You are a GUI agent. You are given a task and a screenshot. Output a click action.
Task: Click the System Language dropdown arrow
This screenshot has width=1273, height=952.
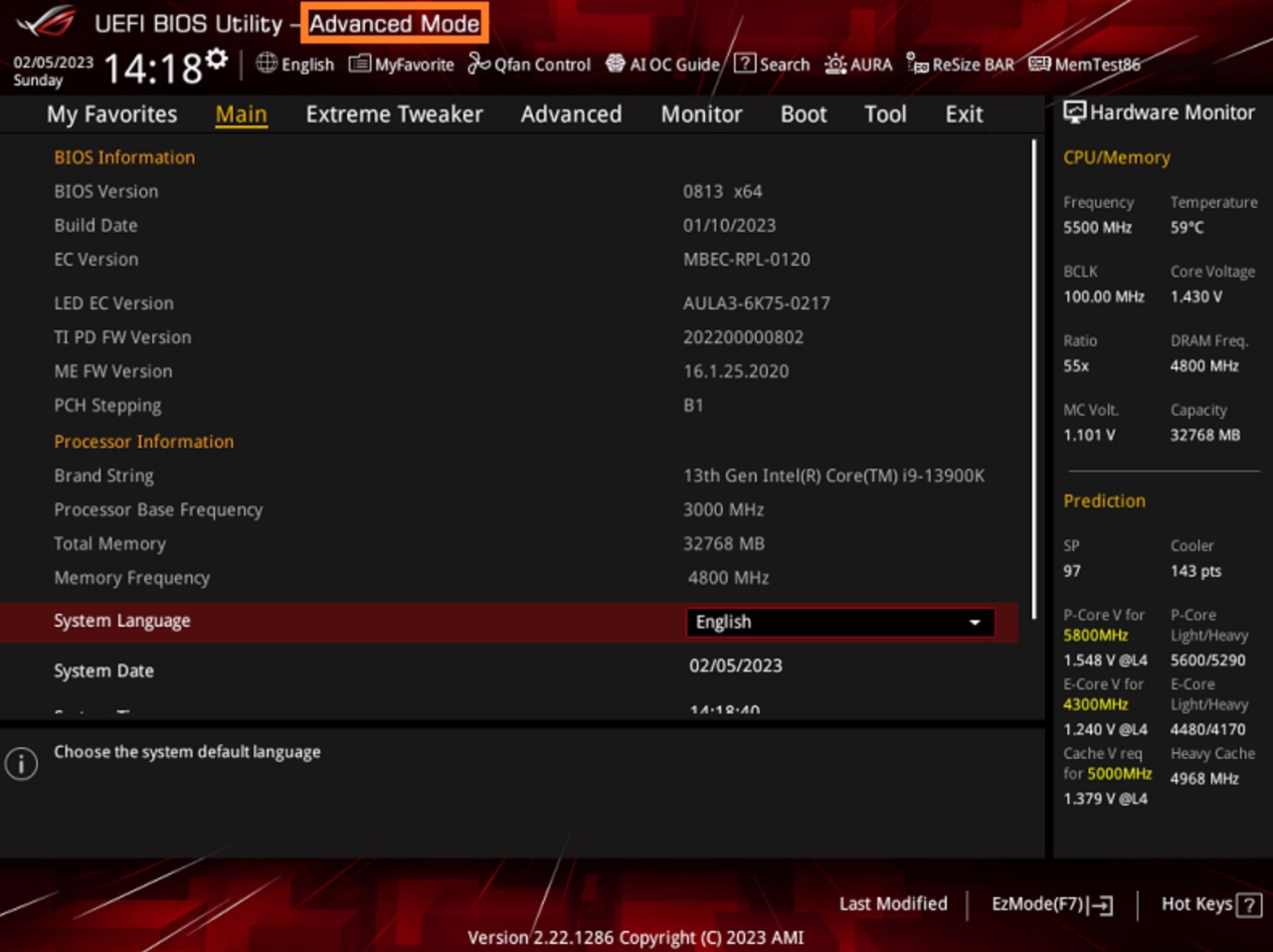tap(975, 623)
